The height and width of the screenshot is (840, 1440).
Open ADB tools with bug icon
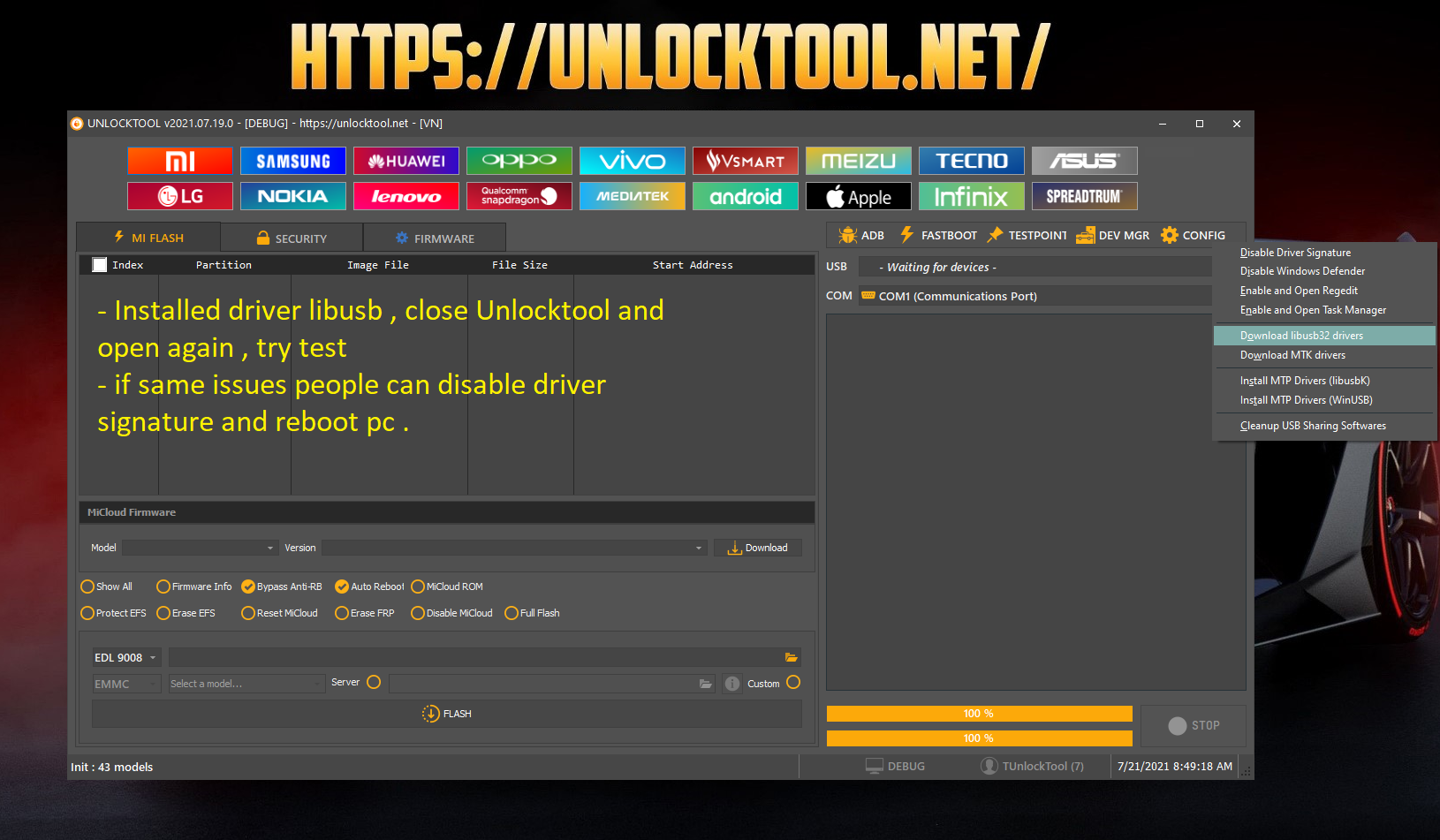tap(861, 235)
